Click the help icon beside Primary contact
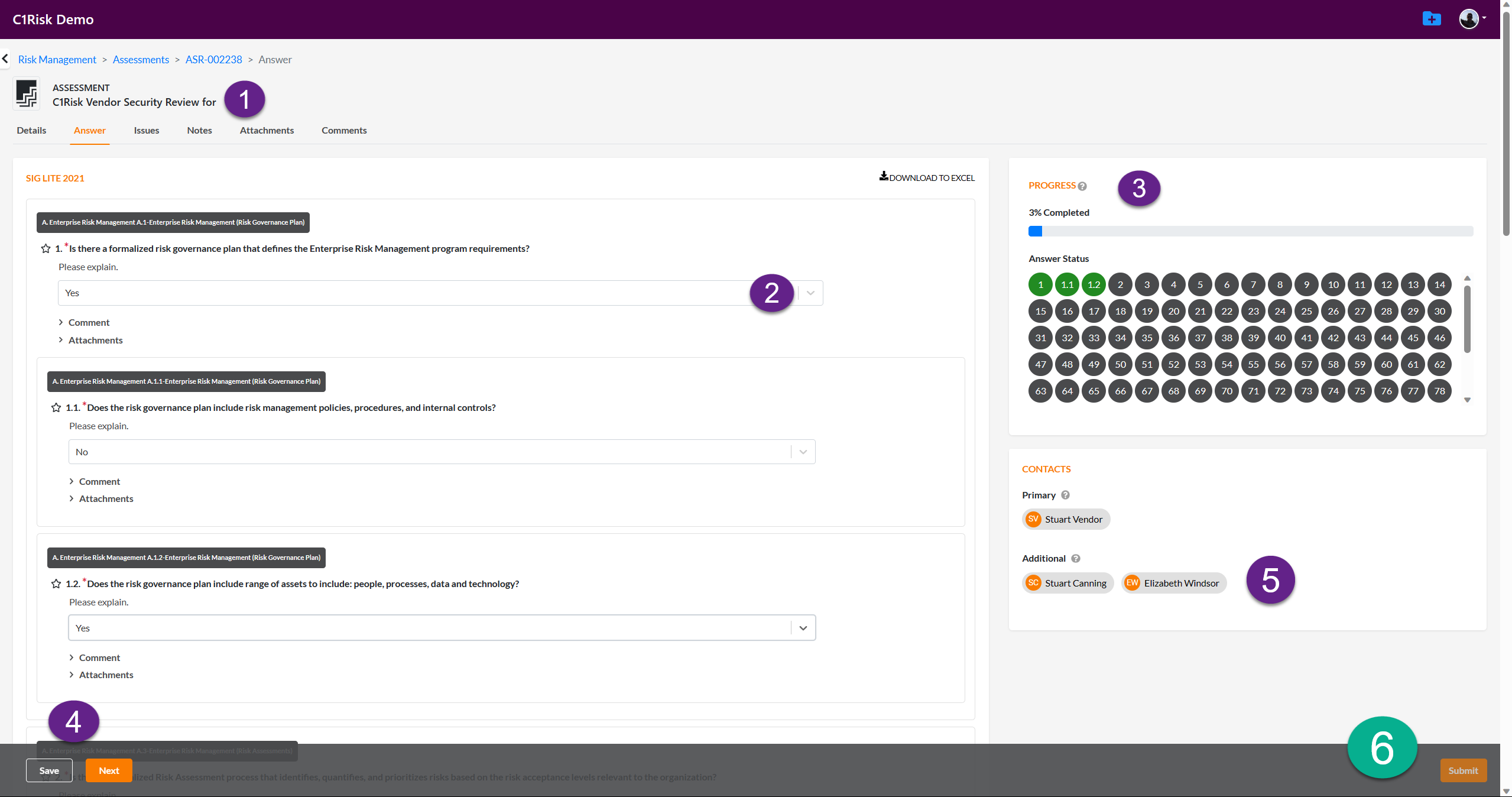The image size is (1512, 797). point(1065,495)
